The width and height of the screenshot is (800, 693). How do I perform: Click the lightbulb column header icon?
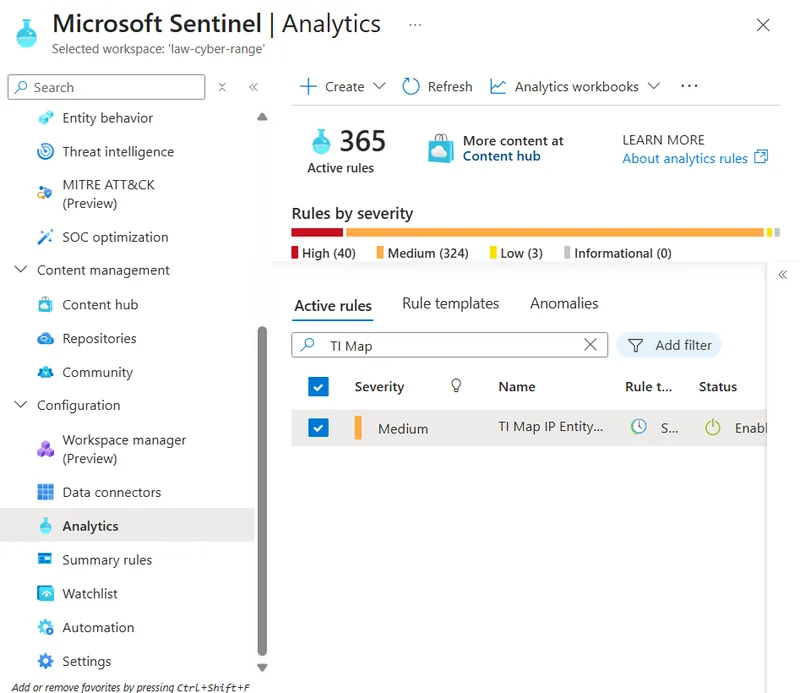tap(456, 386)
